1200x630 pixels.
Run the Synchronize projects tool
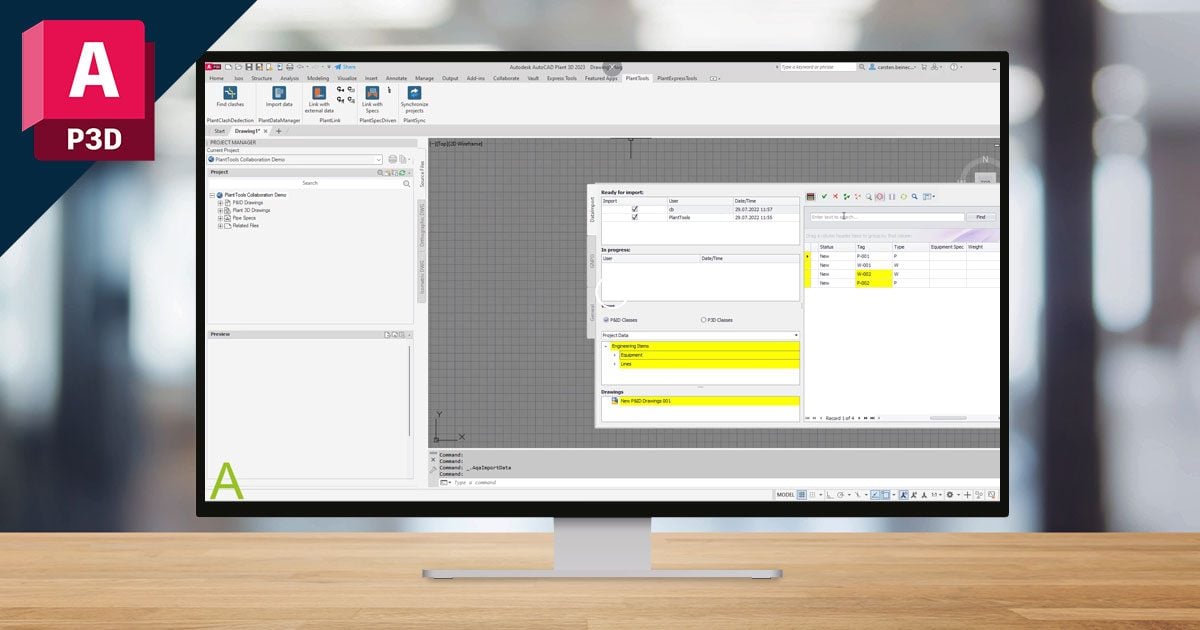pos(414,99)
